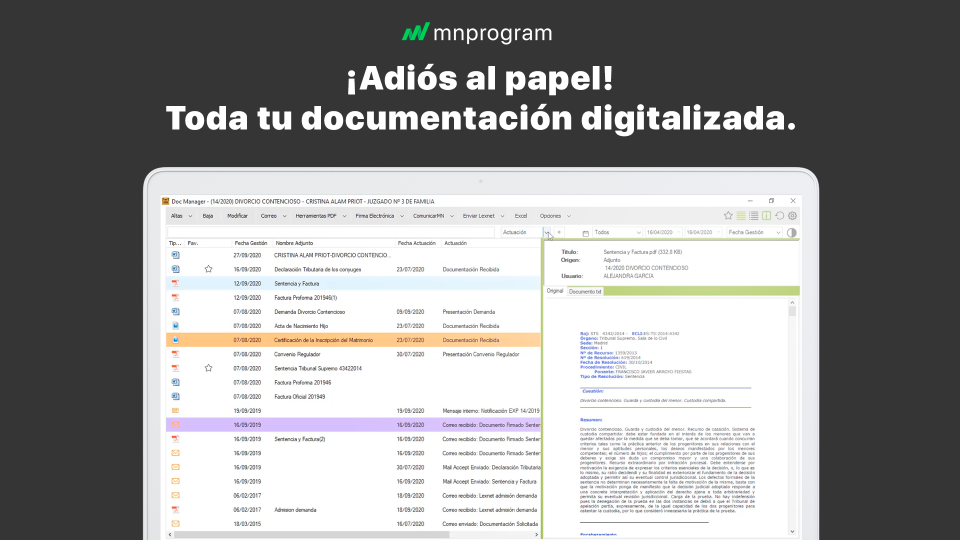This screenshot has height=540, width=960.
Task: Click PDF icon of Sentencia y Factura(2) row
Action: (x=175, y=439)
